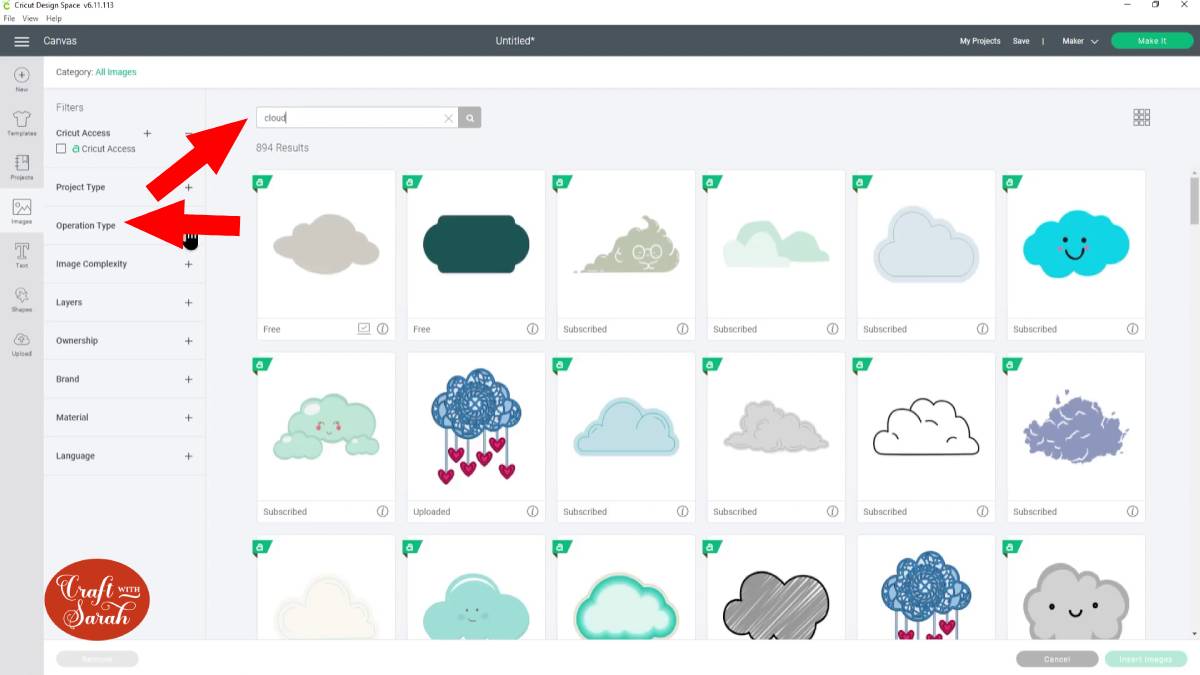Open the Shapes tool icon
Viewport: 1200px width, 675px height.
tap(22, 299)
